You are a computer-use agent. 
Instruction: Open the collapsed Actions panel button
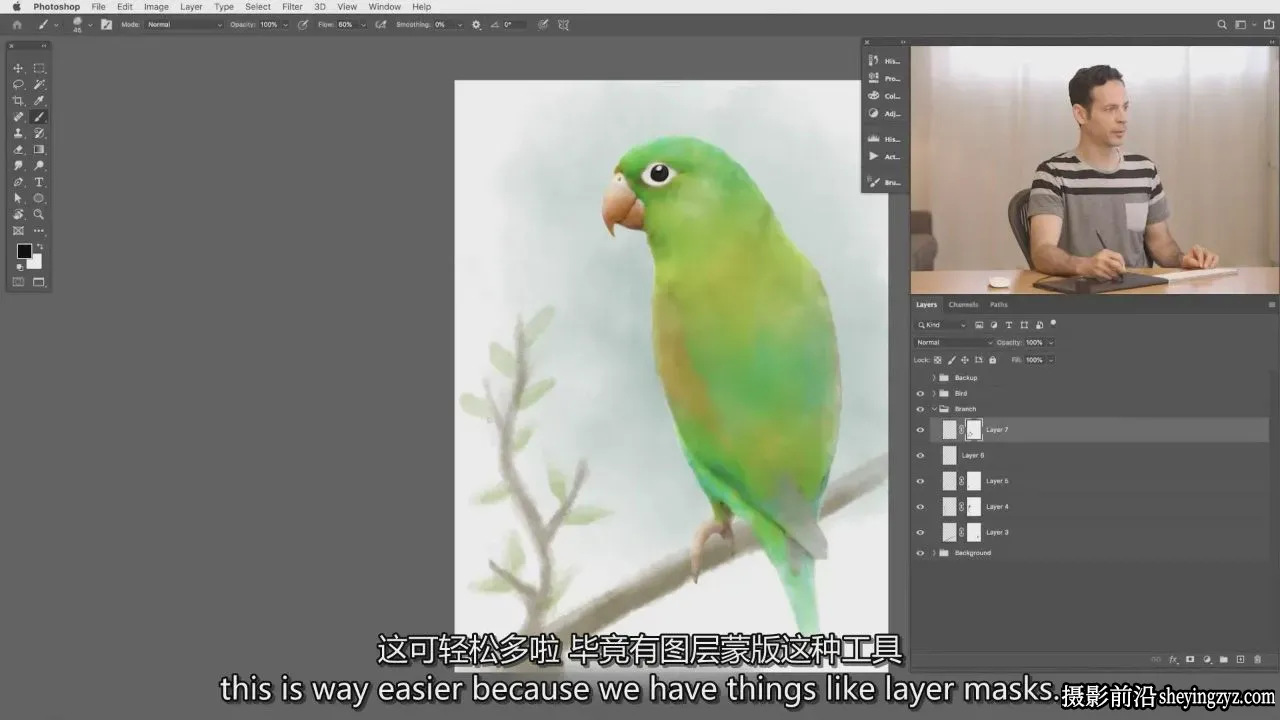pyautogui.click(x=884, y=157)
